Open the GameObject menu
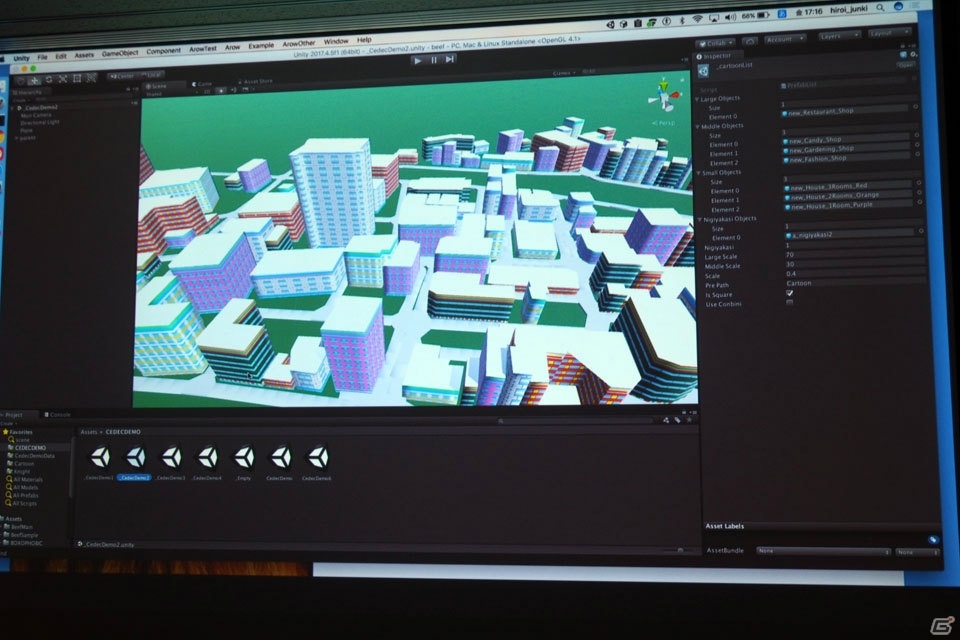 click(x=120, y=54)
